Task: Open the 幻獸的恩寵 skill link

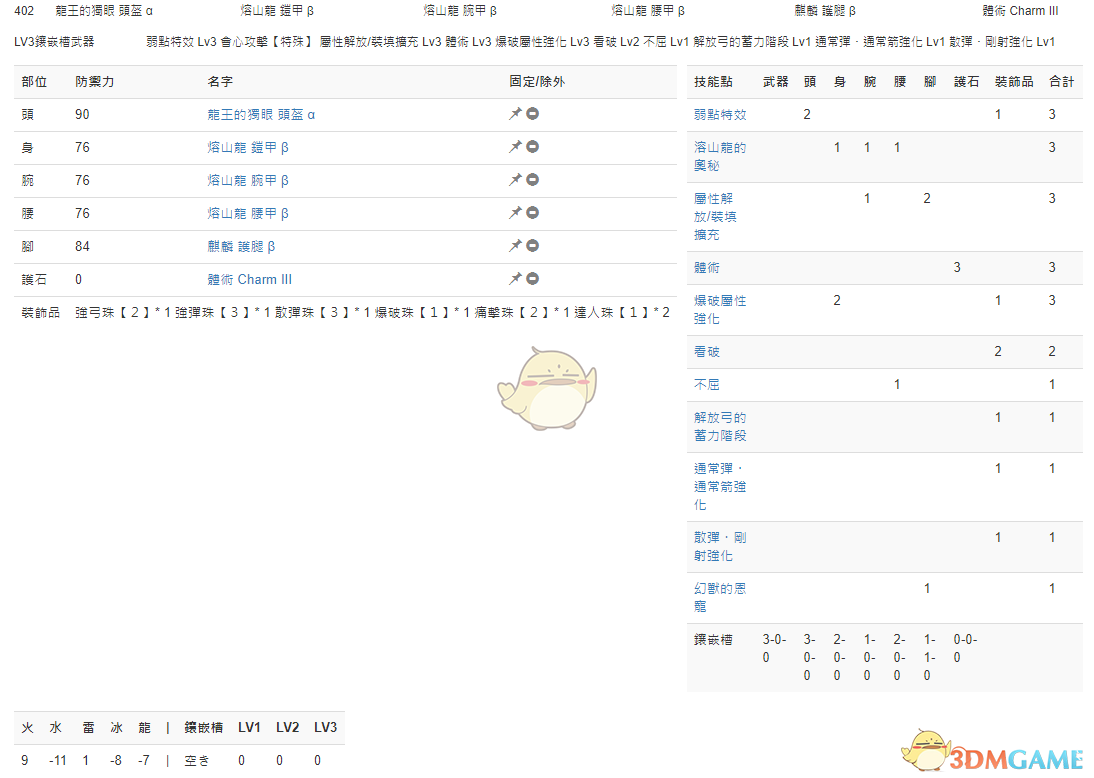Action: (720, 597)
